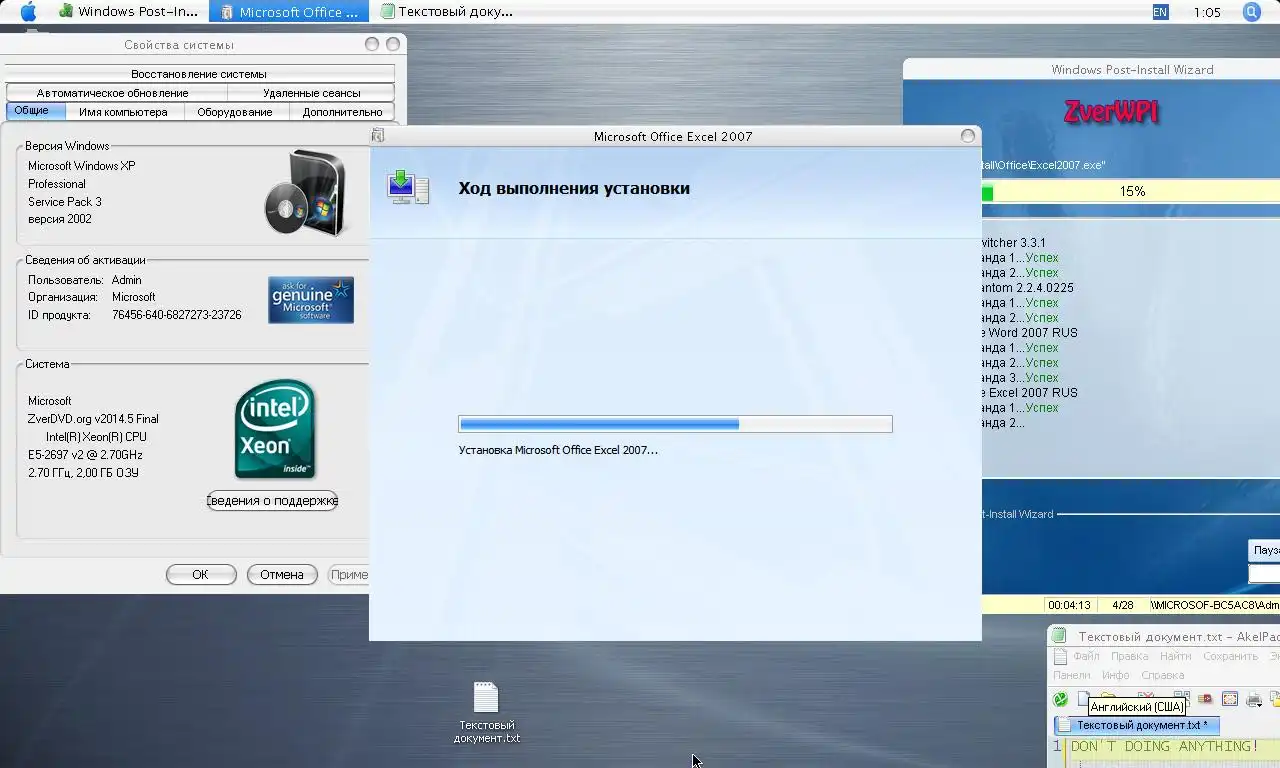Open the Панели menu in AkelPad
Viewport: 1280px width, 768px height.
tap(1071, 675)
